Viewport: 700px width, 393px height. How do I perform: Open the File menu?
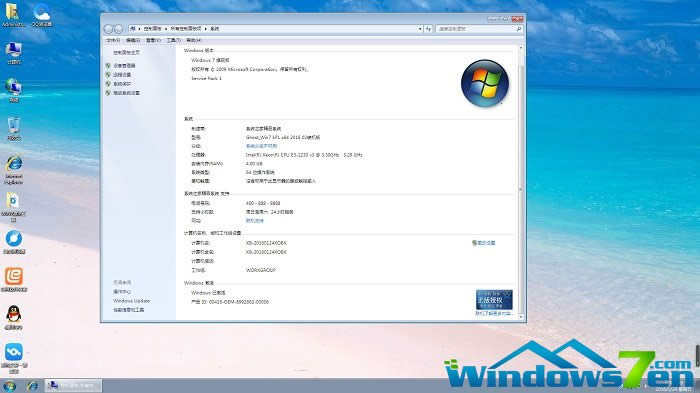click(x=113, y=40)
